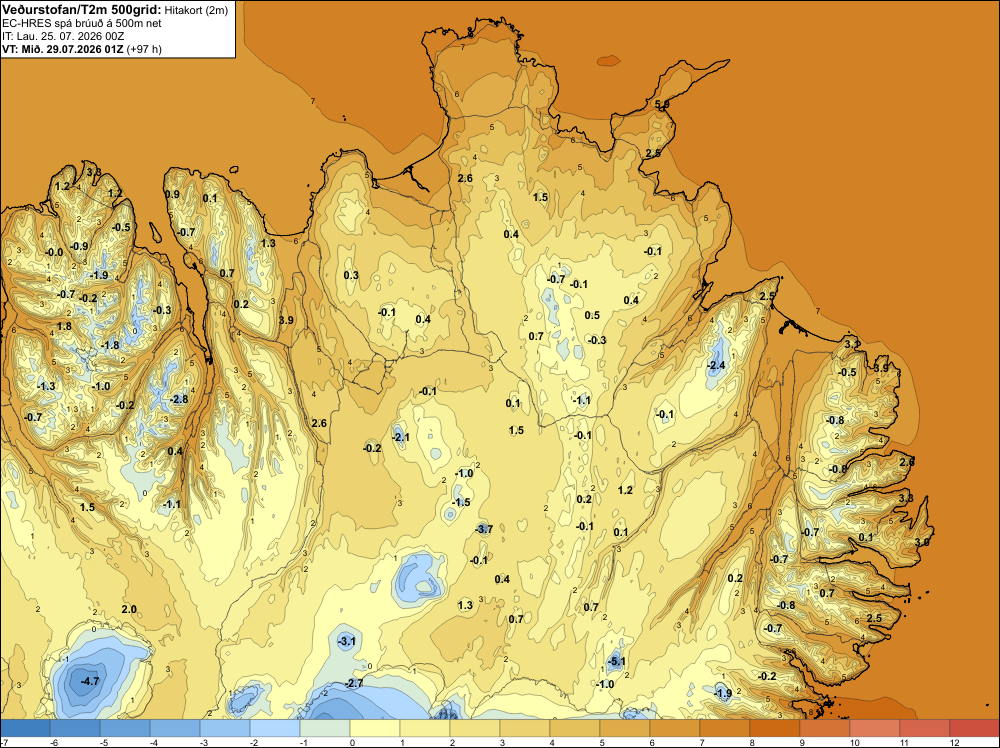Image resolution: width=1000 pixels, height=748 pixels.
Task: Click the -4.7 temperature label on the map
Action: pyautogui.click(x=90, y=681)
